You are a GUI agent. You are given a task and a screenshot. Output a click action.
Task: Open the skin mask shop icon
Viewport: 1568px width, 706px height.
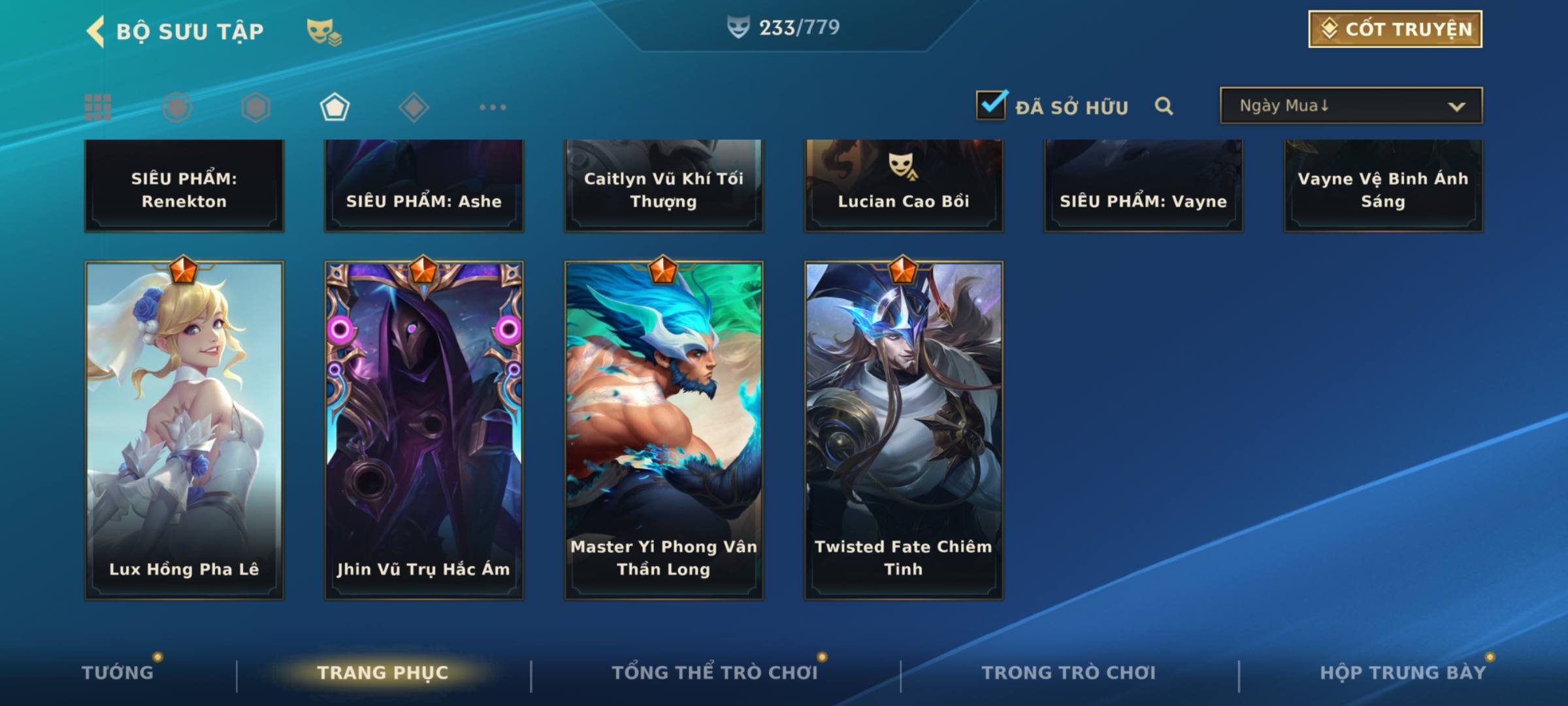[324, 31]
